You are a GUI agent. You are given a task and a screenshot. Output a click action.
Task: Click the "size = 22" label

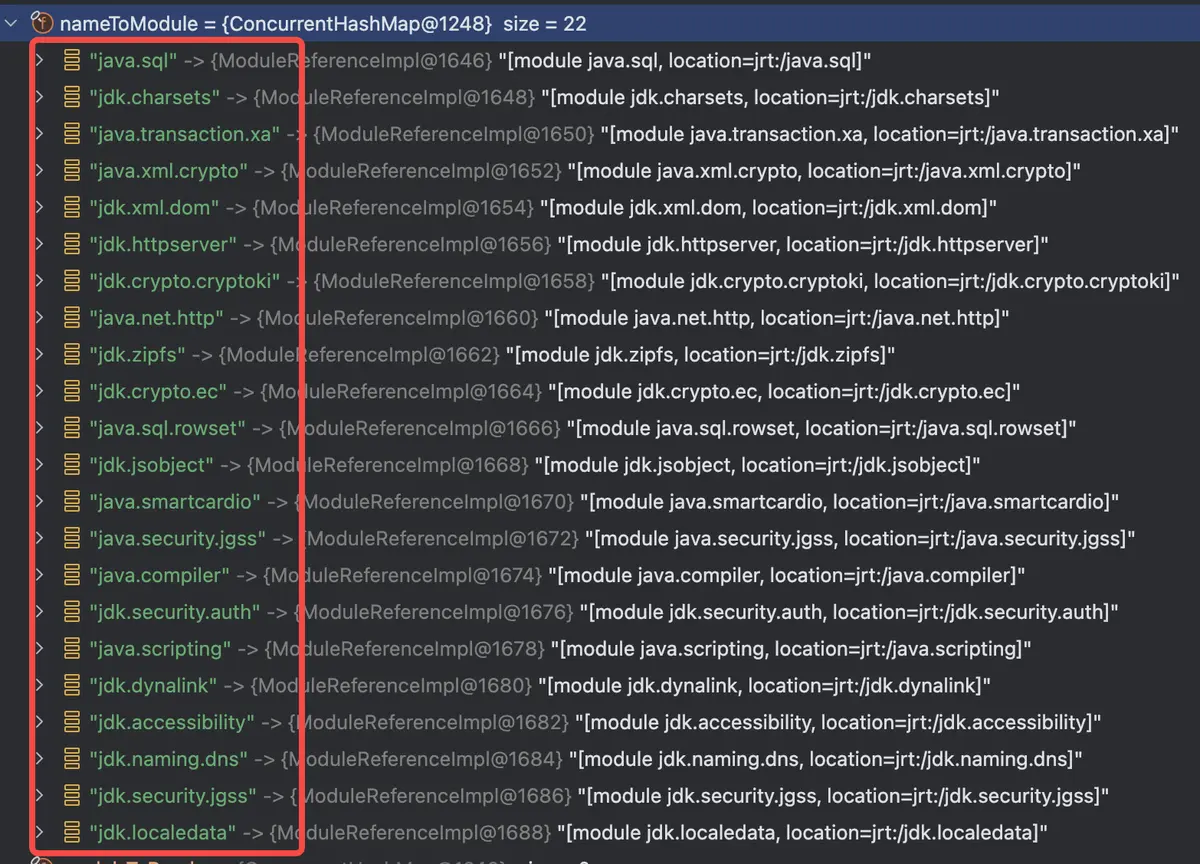pos(545,23)
